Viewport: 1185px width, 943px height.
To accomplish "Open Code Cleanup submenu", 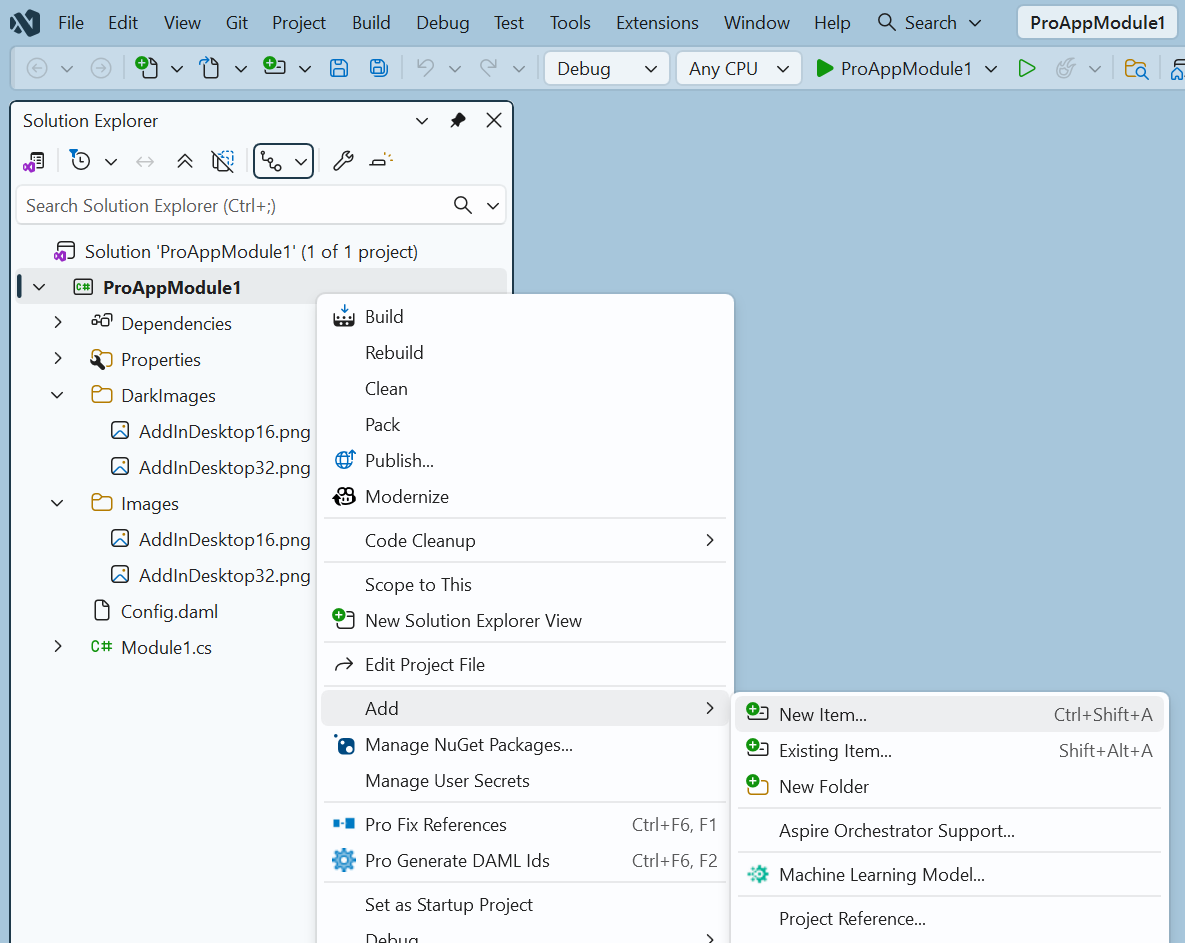I will coord(524,540).
